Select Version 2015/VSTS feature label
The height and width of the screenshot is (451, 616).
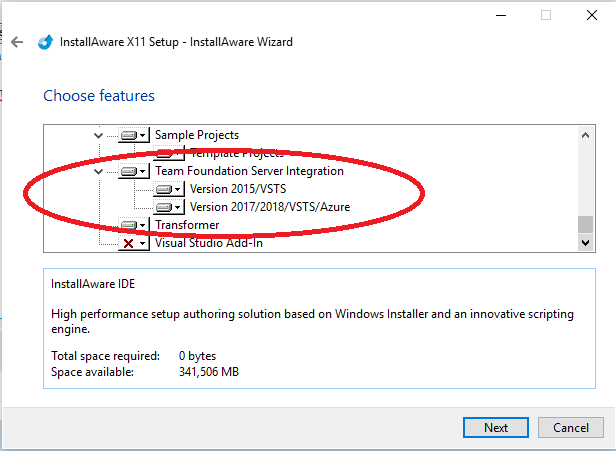click(238, 189)
